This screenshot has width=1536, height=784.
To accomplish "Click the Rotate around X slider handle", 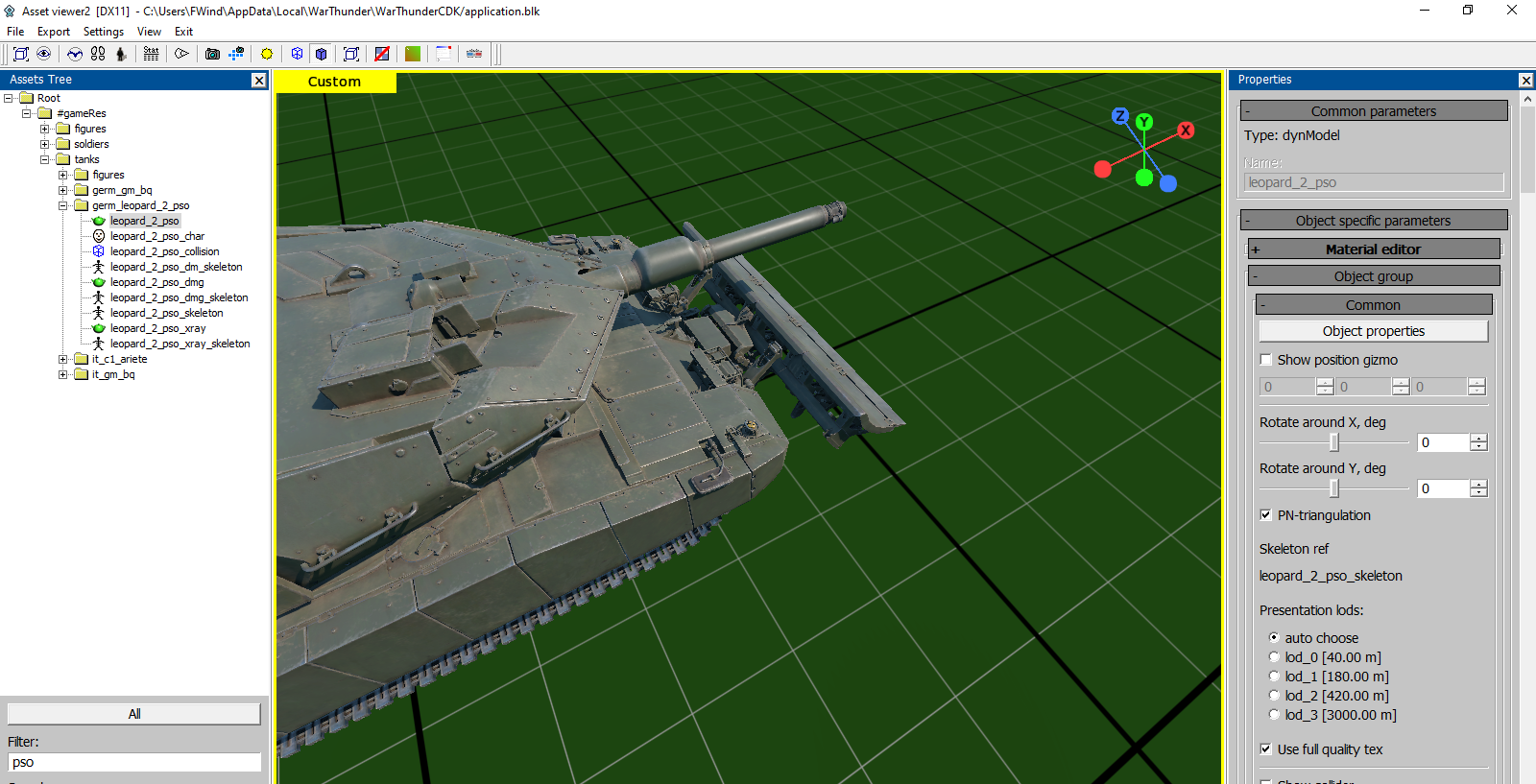I will coord(1333,442).
